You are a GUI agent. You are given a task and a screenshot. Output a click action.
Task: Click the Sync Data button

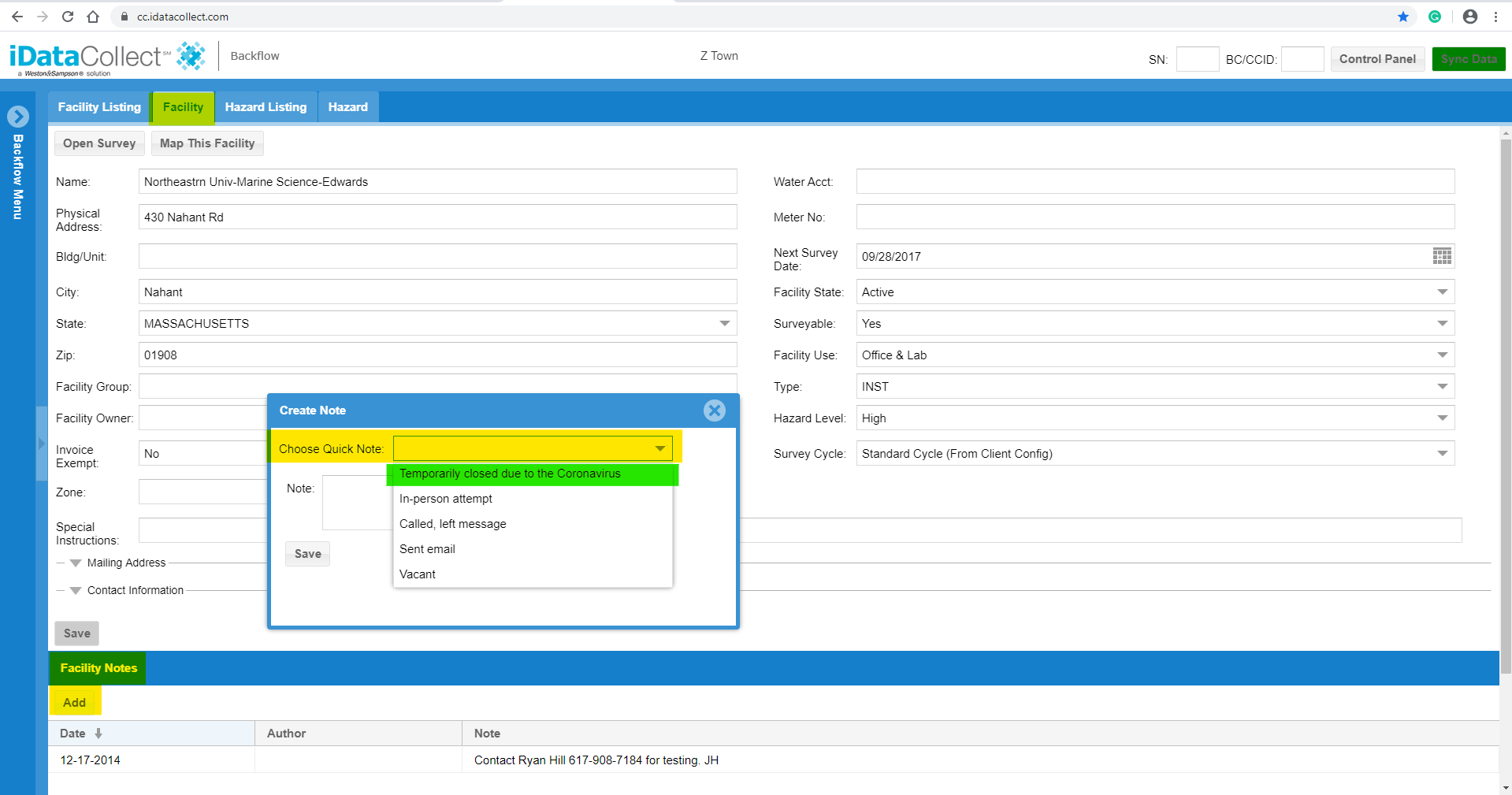(1469, 59)
